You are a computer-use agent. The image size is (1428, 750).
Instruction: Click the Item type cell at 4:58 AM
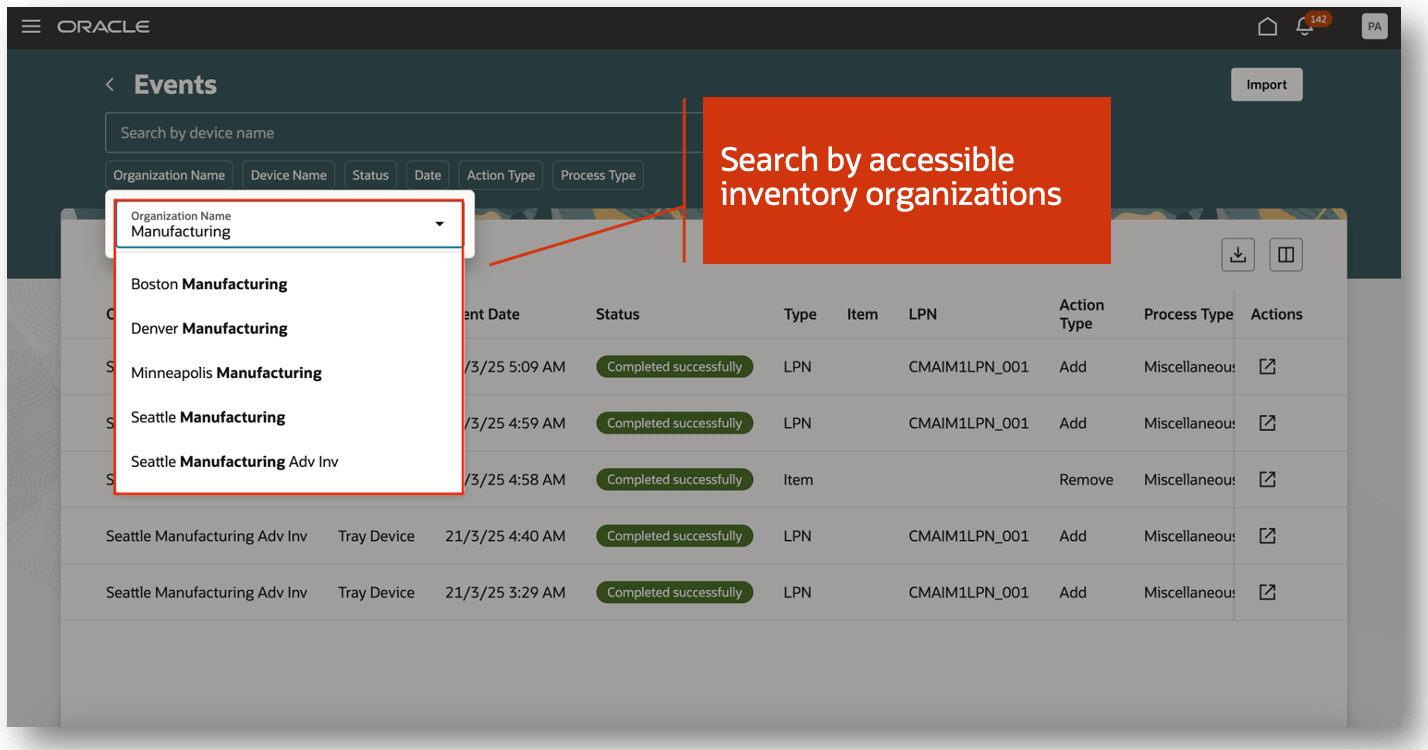tap(798, 480)
